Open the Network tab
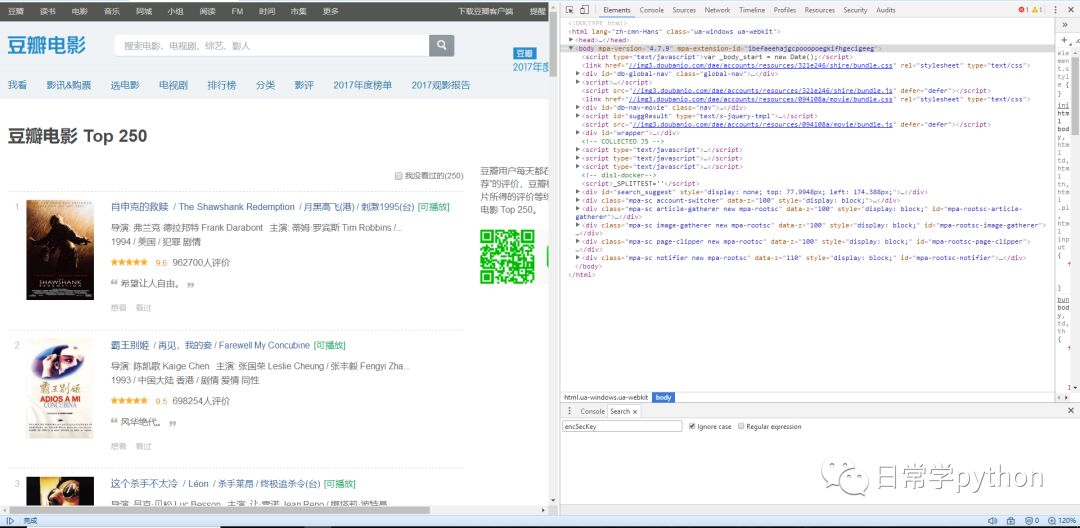The height and width of the screenshot is (528, 1080). 717,10
